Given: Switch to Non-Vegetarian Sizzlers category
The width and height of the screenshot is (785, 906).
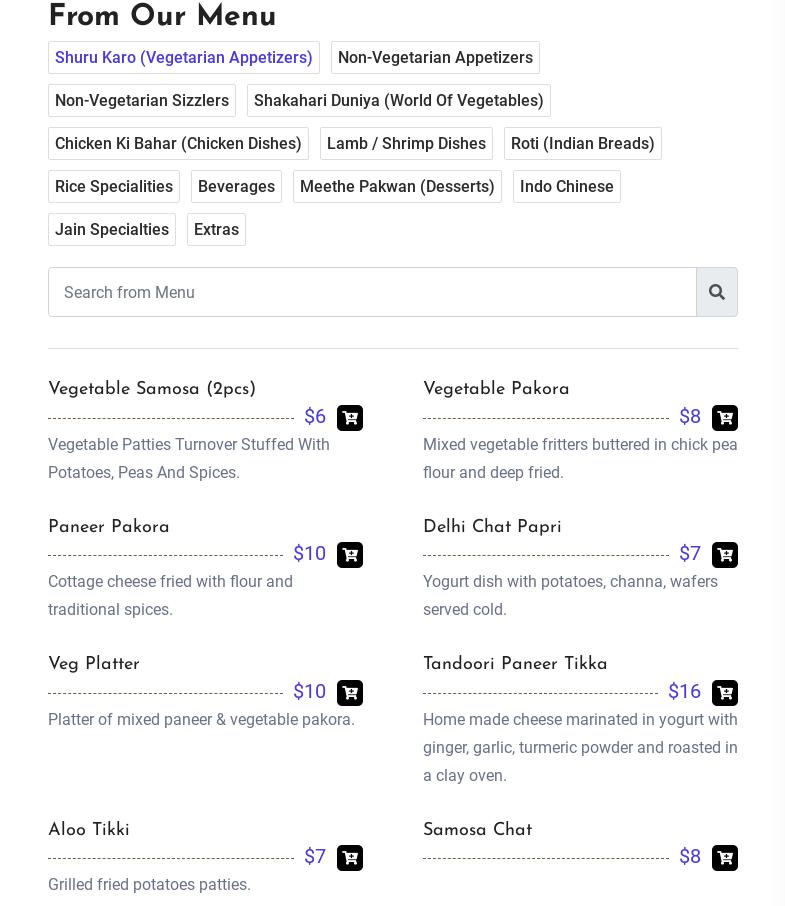Looking at the screenshot, I should [142, 101].
